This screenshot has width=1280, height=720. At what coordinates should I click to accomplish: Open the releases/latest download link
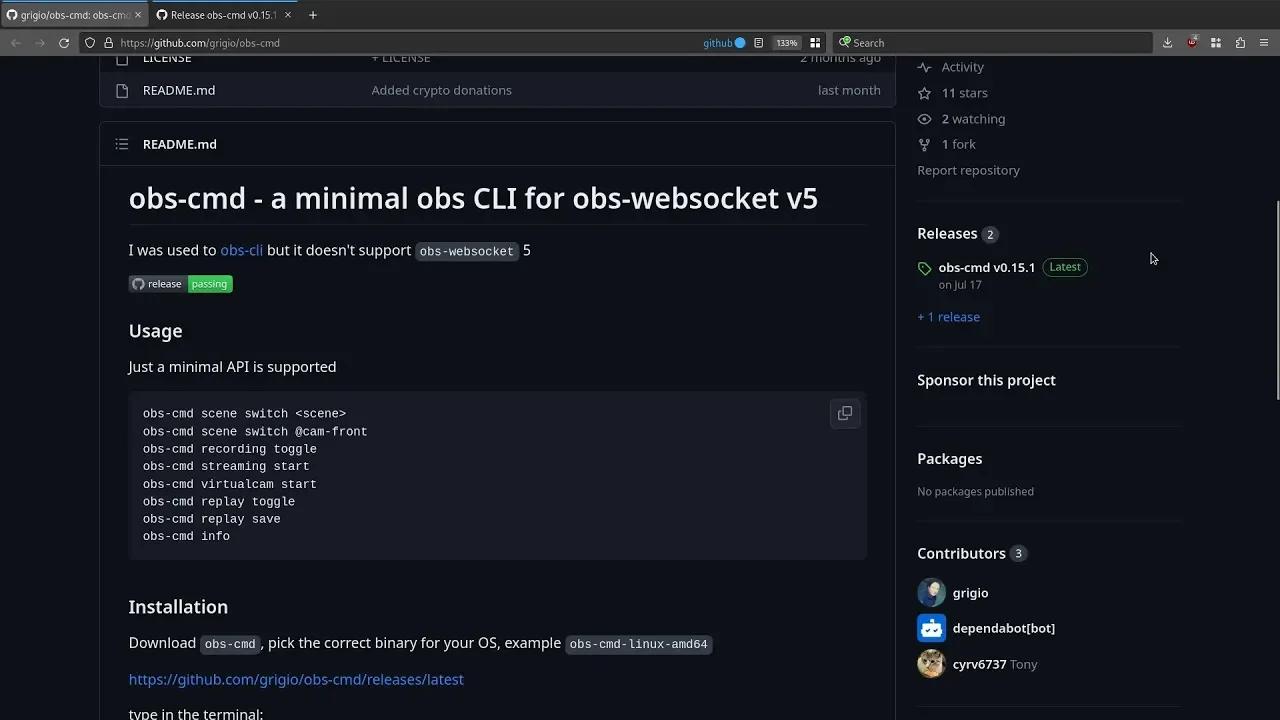(296, 679)
